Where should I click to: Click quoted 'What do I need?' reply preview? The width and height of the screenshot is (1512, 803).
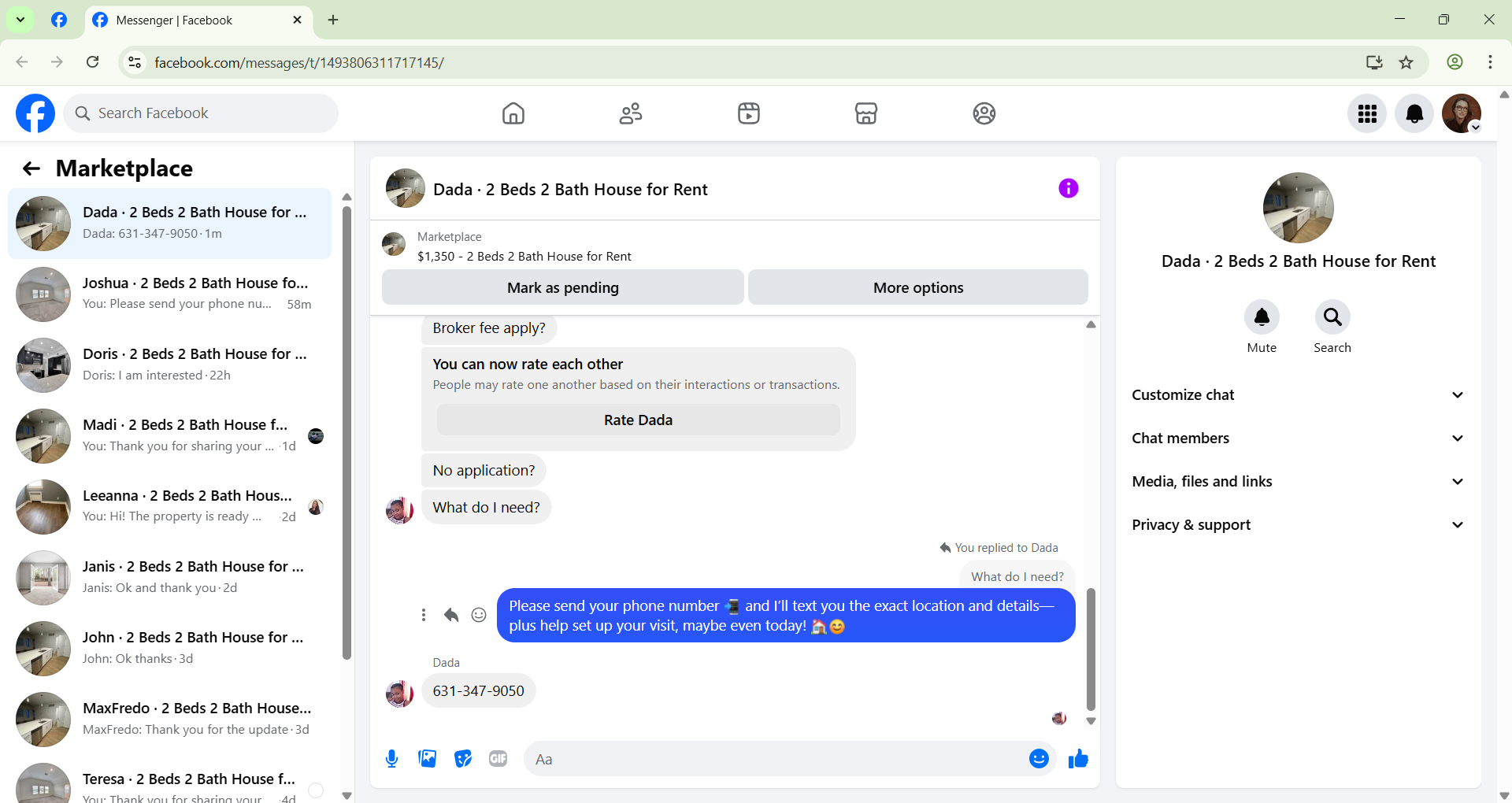click(1017, 576)
